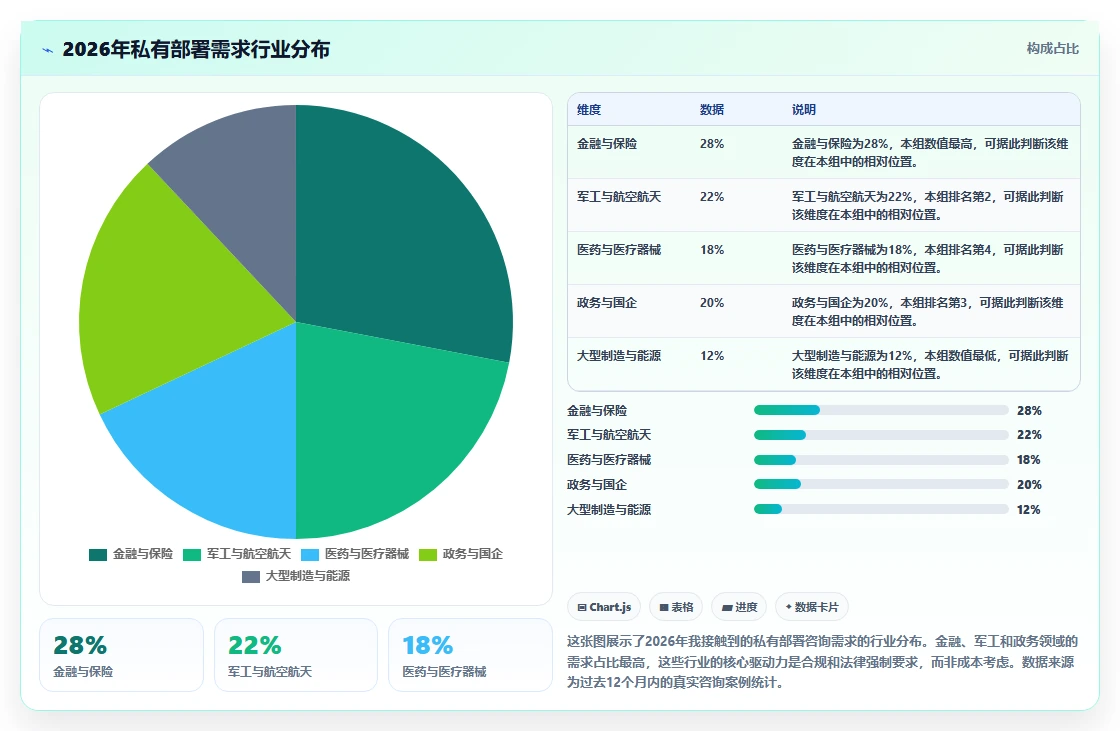This screenshot has width=1120, height=731.
Task: Toggle the 政务与国企 legend swatch
Action: (428, 555)
